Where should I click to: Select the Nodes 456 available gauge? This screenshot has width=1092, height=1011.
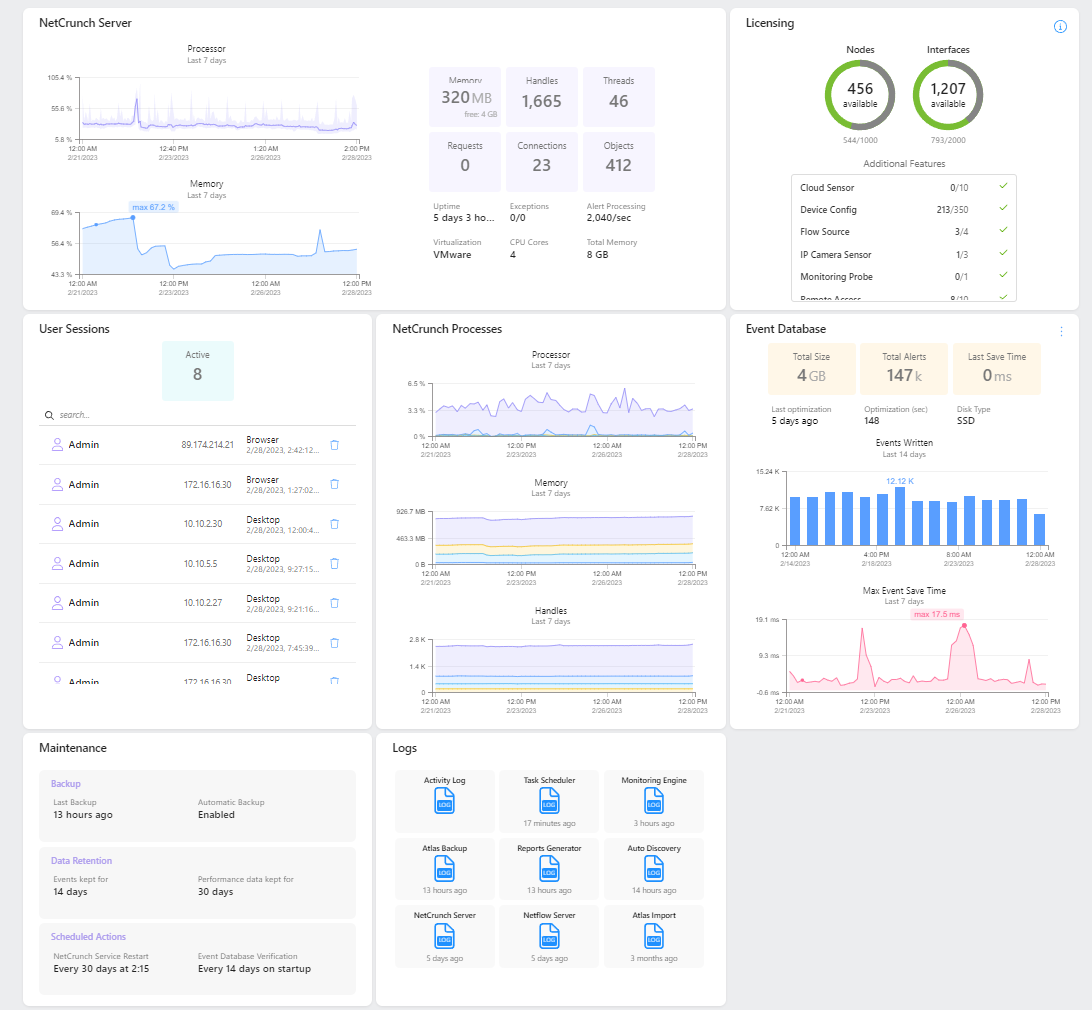[860, 95]
